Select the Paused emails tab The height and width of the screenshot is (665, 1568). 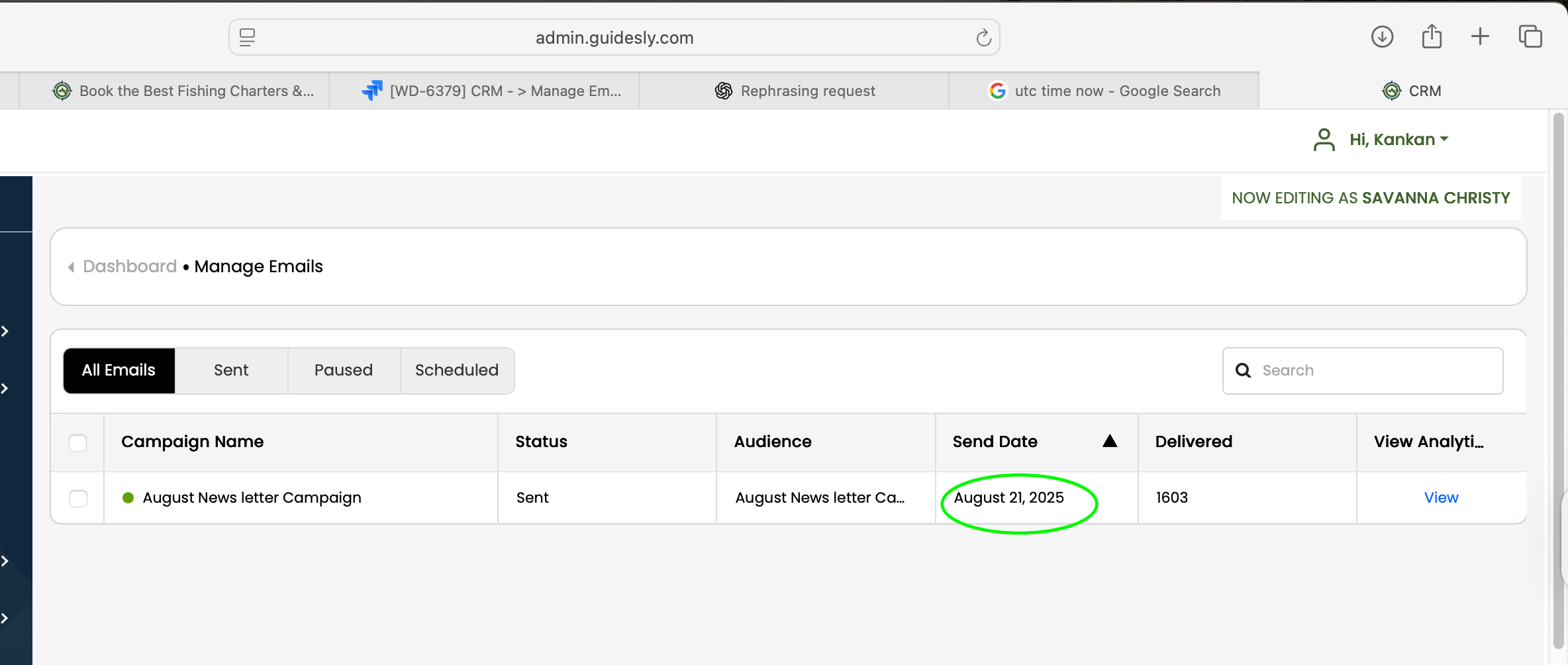[344, 370]
